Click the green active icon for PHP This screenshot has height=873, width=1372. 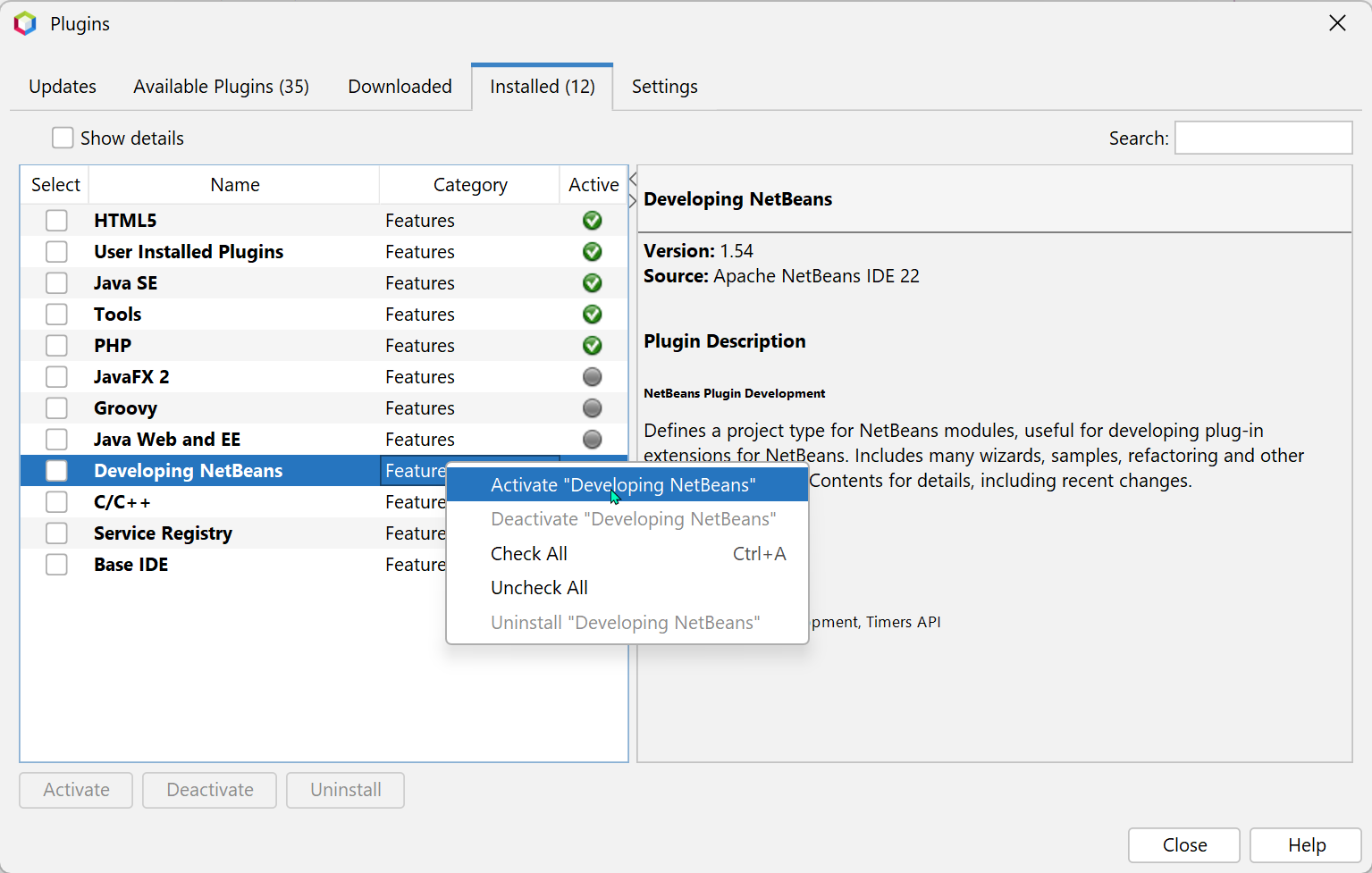tap(592, 346)
